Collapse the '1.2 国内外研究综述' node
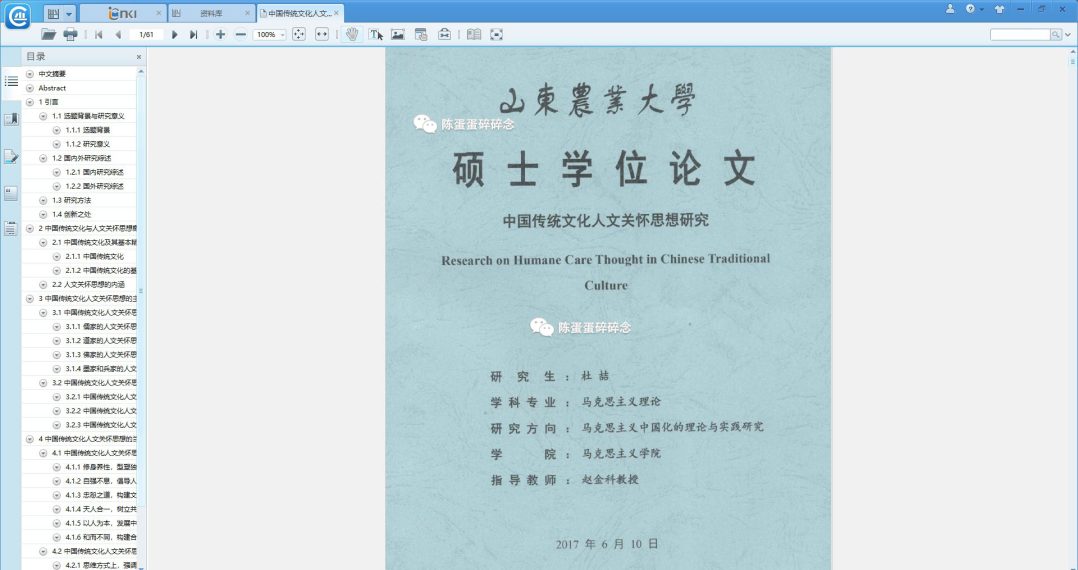1078x570 pixels. [43, 158]
